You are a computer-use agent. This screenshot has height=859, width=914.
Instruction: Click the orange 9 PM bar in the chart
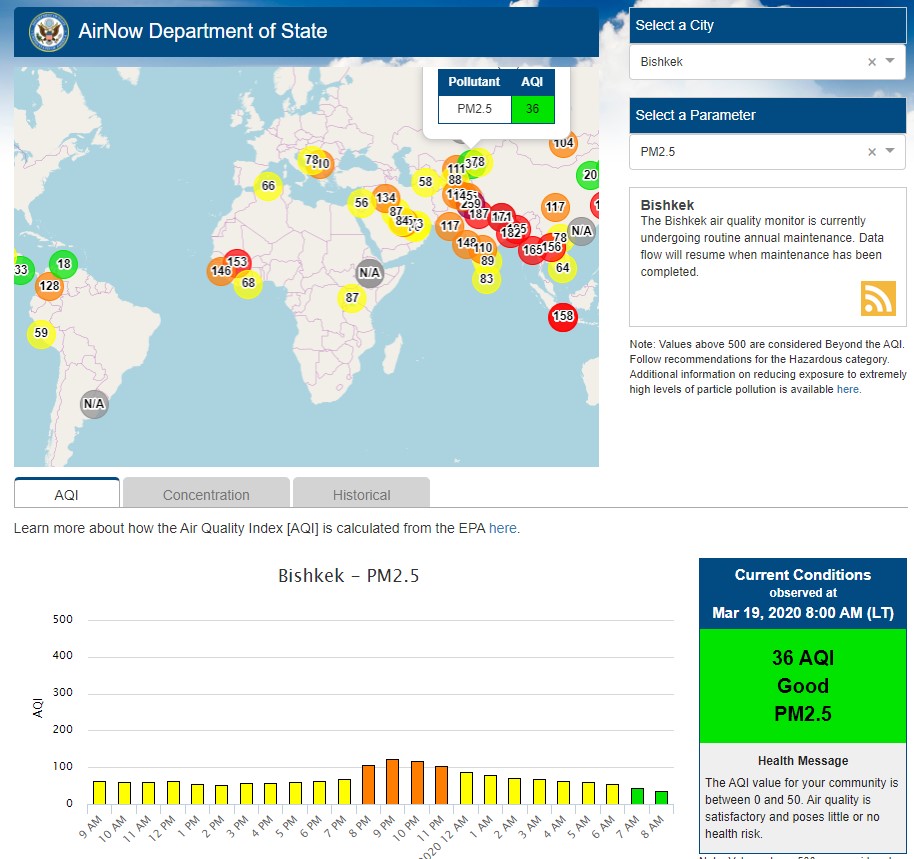[392, 781]
